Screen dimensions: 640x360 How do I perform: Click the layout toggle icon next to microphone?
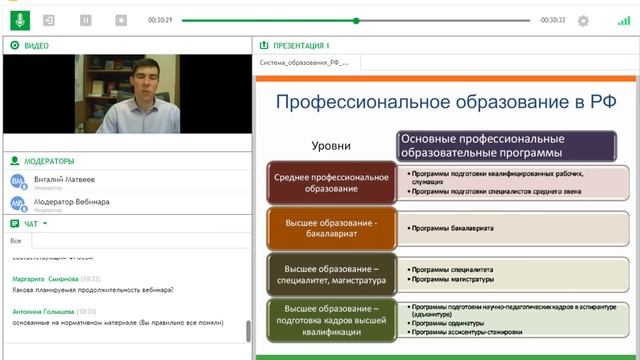tap(49, 20)
